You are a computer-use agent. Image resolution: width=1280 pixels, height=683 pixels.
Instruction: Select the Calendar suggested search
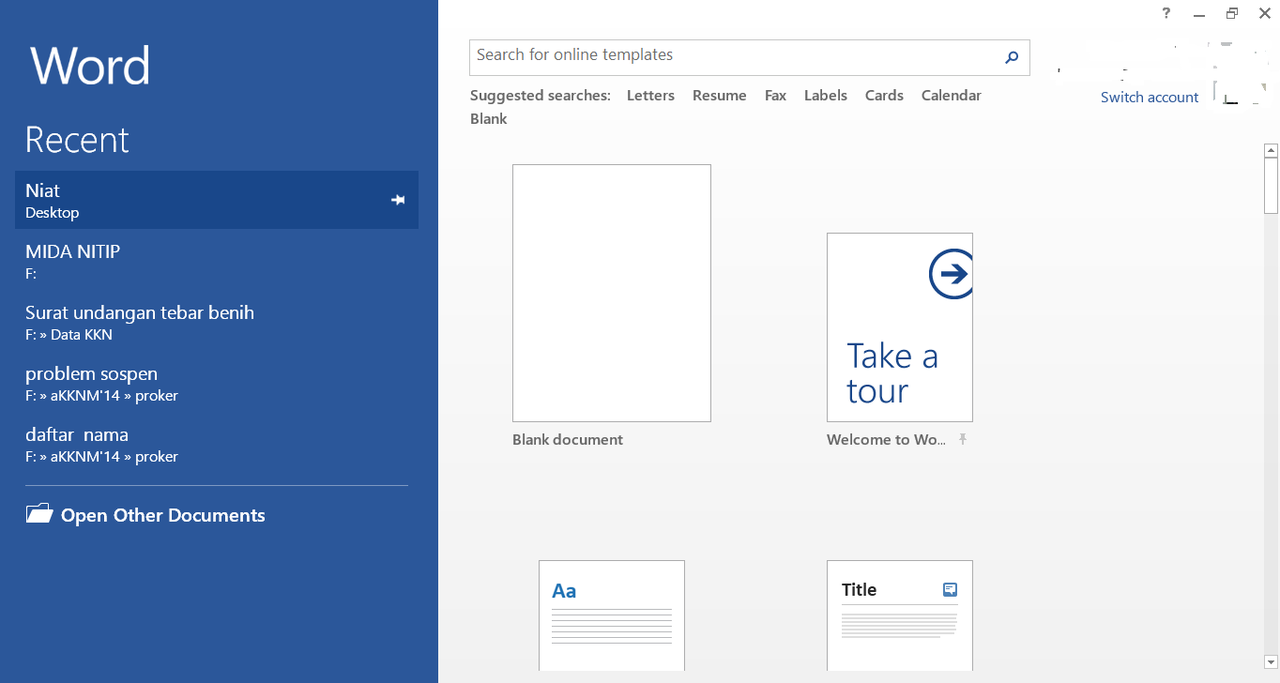pyautogui.click(x=951, y=95)
